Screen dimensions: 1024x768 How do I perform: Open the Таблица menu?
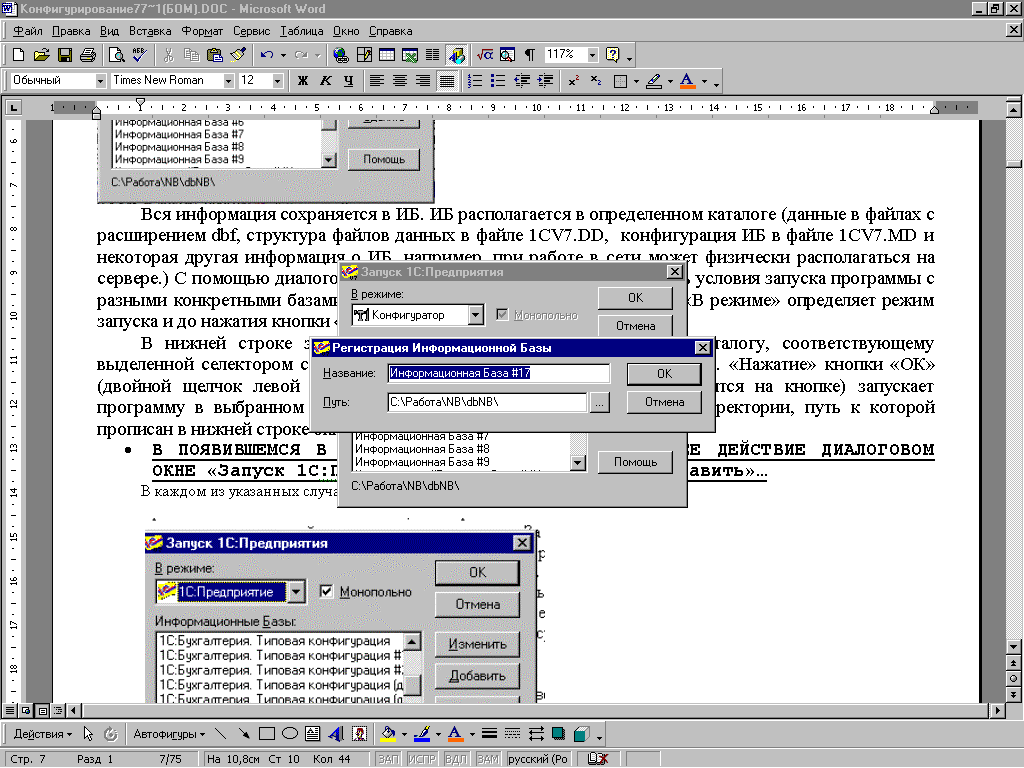302,31
